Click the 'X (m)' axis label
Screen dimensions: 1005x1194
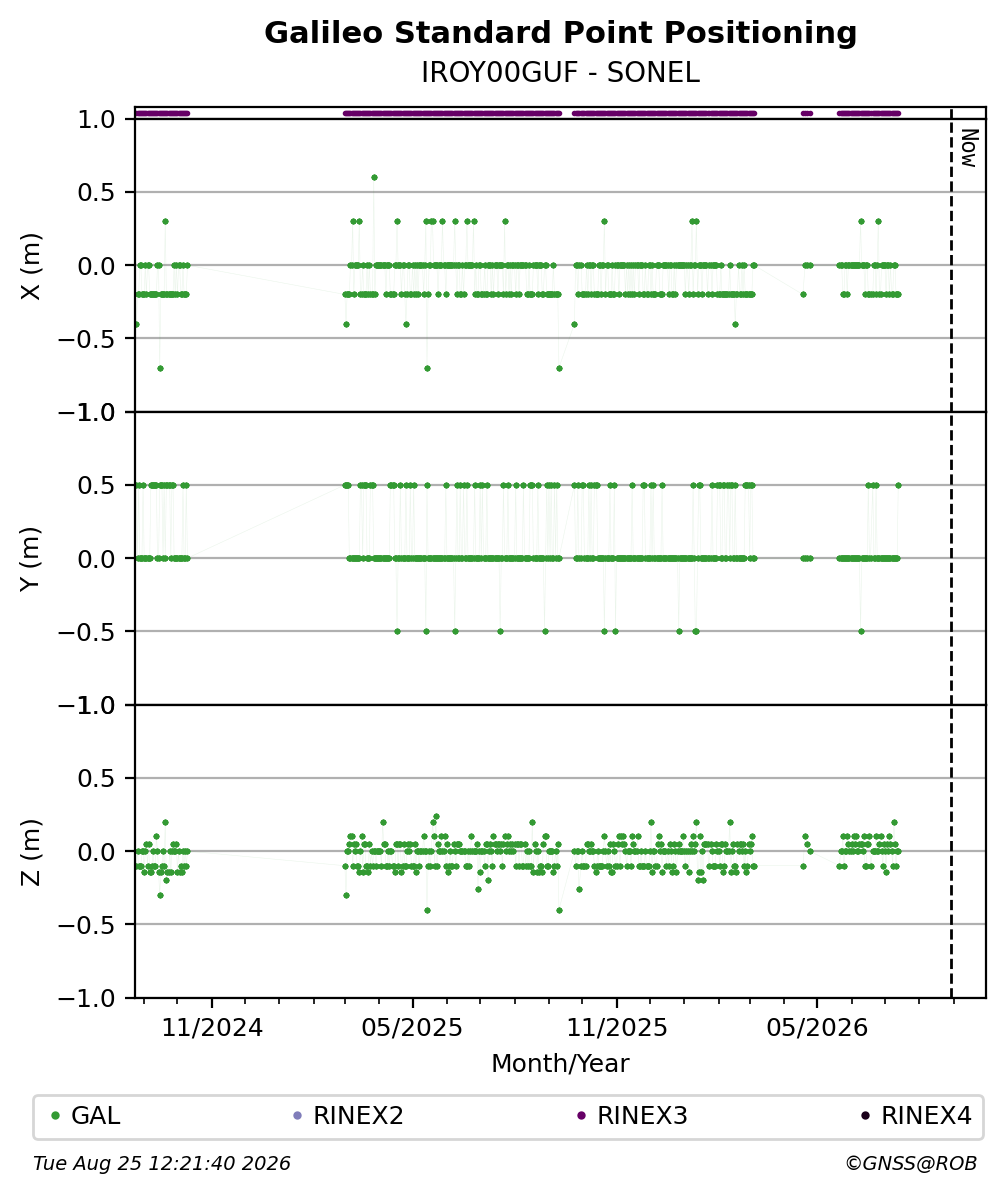30,266
